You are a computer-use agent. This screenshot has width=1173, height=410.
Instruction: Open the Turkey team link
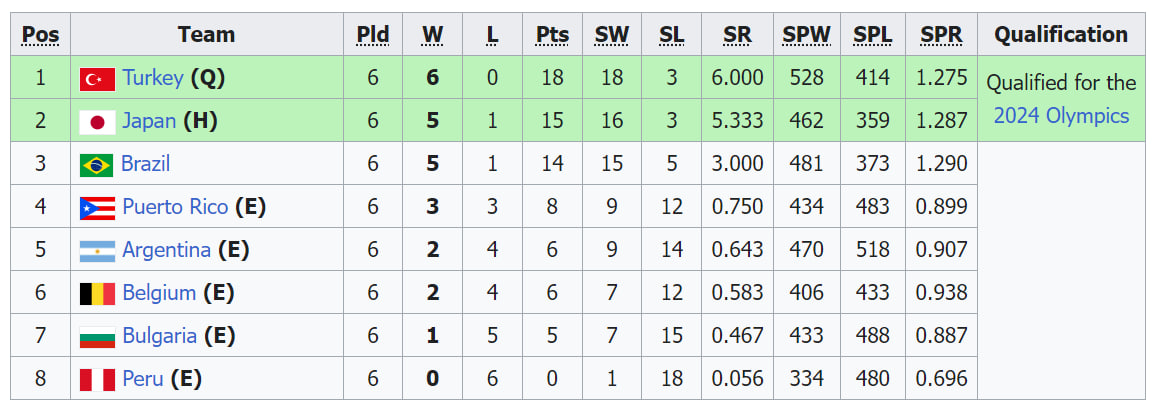[x=153, y=78]
